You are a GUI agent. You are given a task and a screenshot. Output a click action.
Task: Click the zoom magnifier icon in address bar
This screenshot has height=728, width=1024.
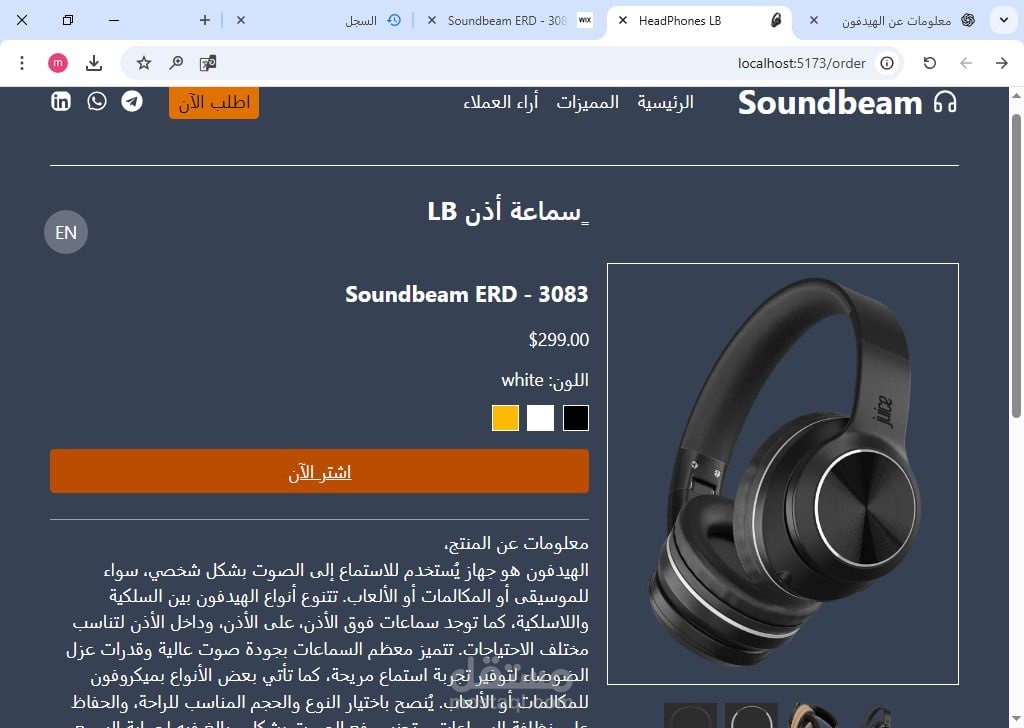(x=176, y=63)
